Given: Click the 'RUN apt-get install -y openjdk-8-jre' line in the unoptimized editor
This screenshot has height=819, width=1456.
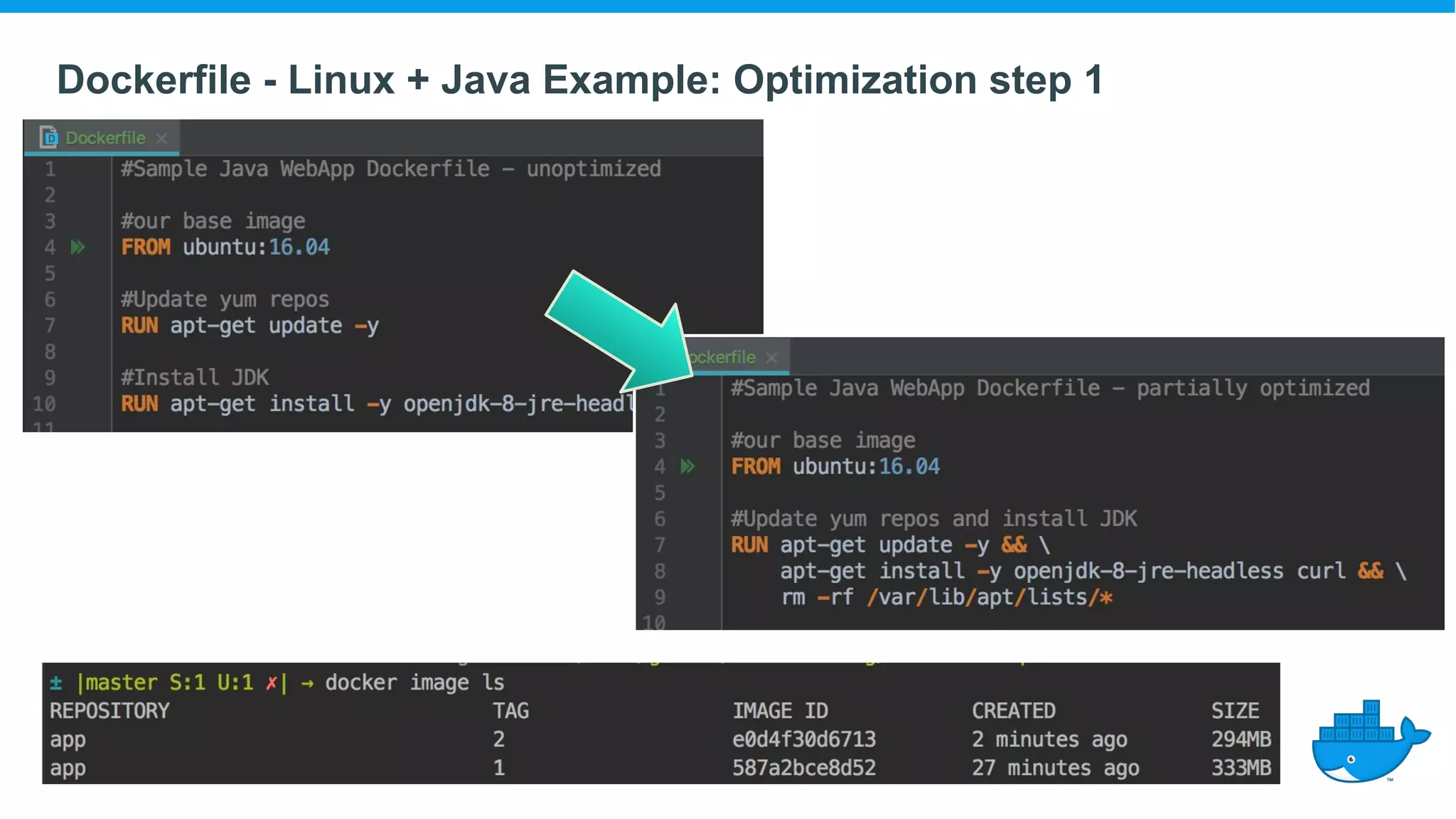Looking at the screenshot, I should tap(376, 404).
